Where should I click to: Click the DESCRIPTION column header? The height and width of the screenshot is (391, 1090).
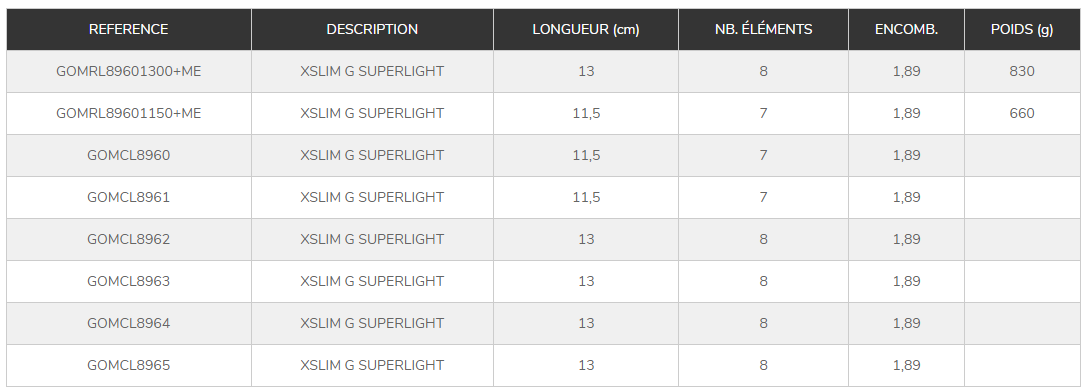pos(372,29)
